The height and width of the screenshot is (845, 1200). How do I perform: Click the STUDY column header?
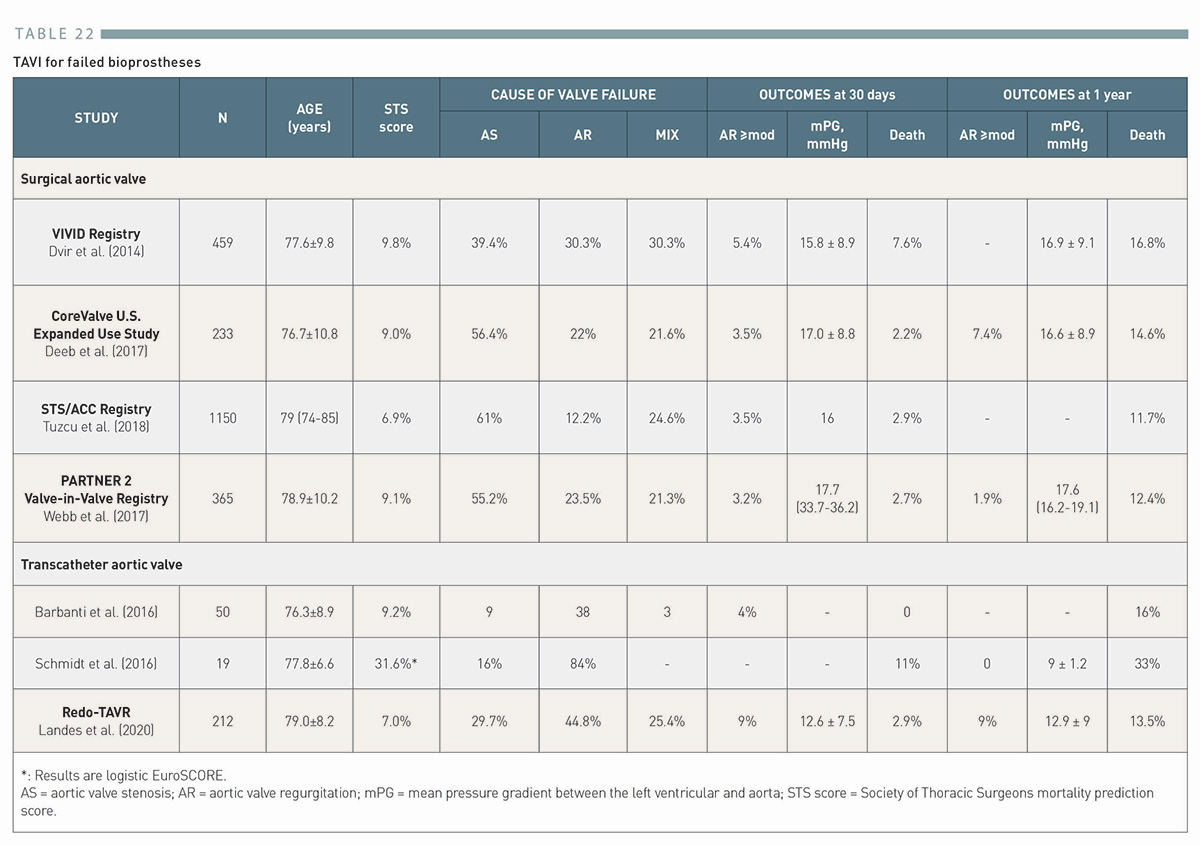coord(96,118)
